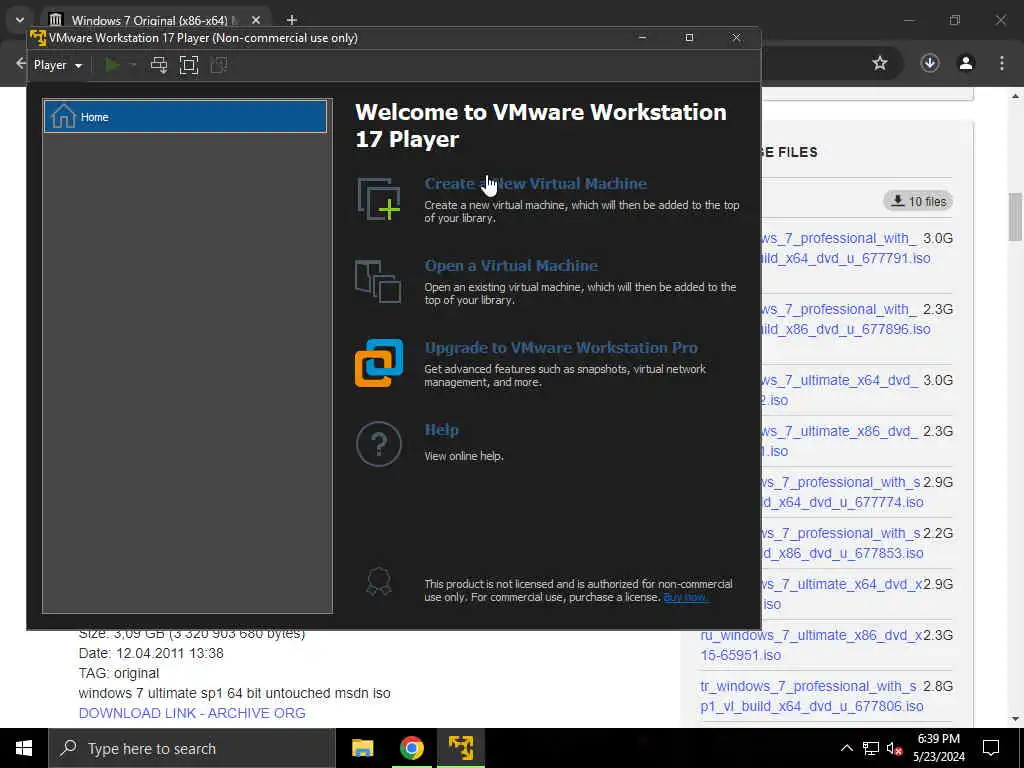Screen dimensions: 1024x768
Task: Open File Explorer from taskbar
Action: point(362,748)
